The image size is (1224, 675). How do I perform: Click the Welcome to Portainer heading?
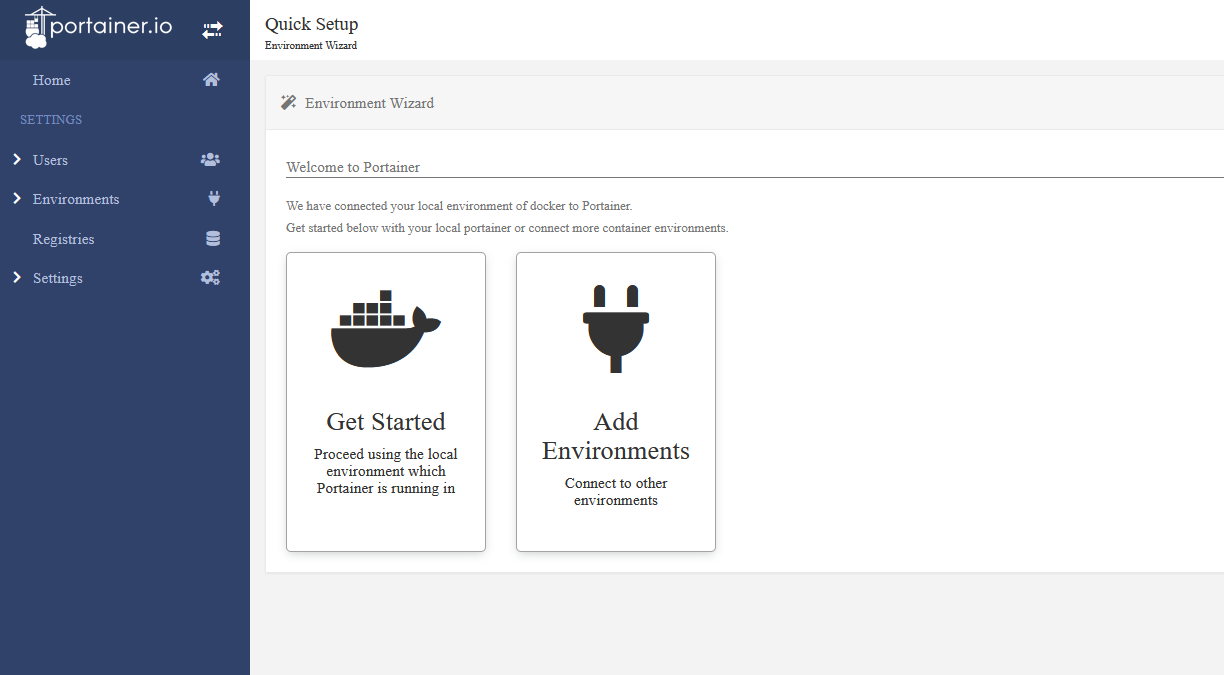(353, 167)
